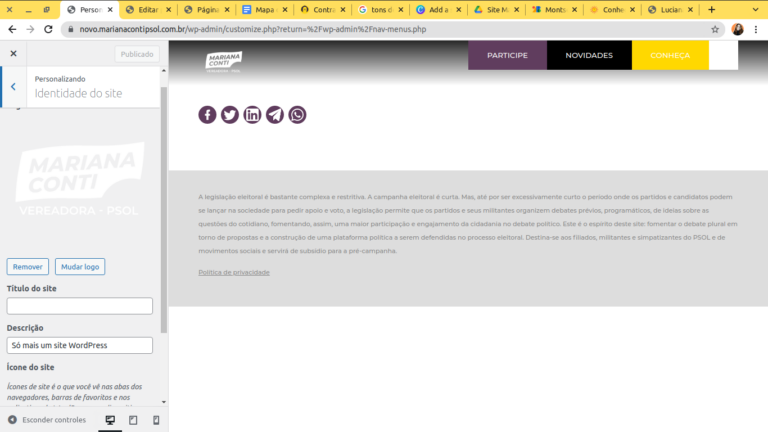Click the Publicado button
768x432 pixels.
point(137,54)
